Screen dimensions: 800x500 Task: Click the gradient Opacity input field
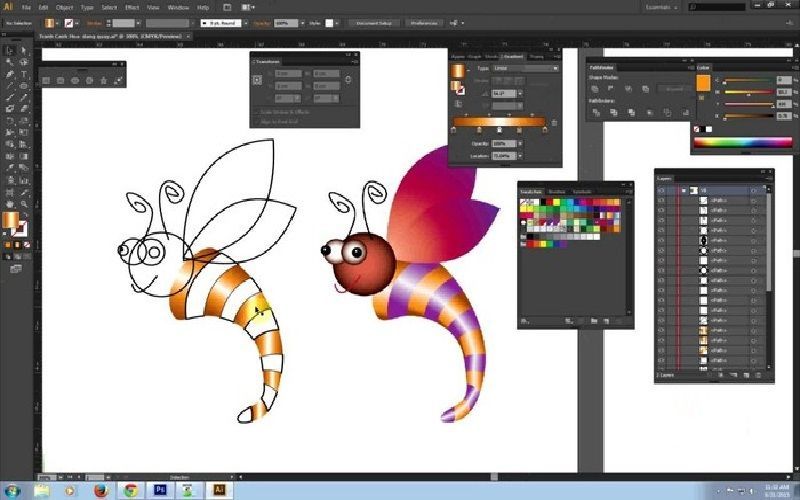[x=504, y=144]
